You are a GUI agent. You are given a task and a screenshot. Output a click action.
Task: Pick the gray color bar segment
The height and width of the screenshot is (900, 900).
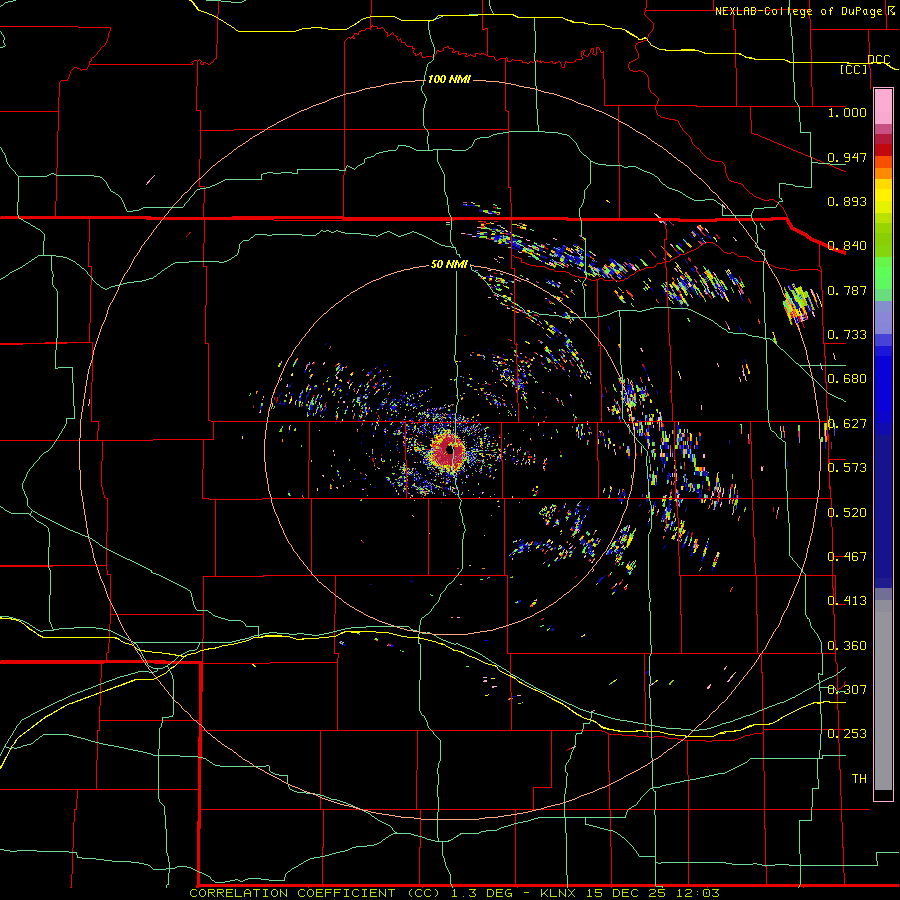point(883,695)
